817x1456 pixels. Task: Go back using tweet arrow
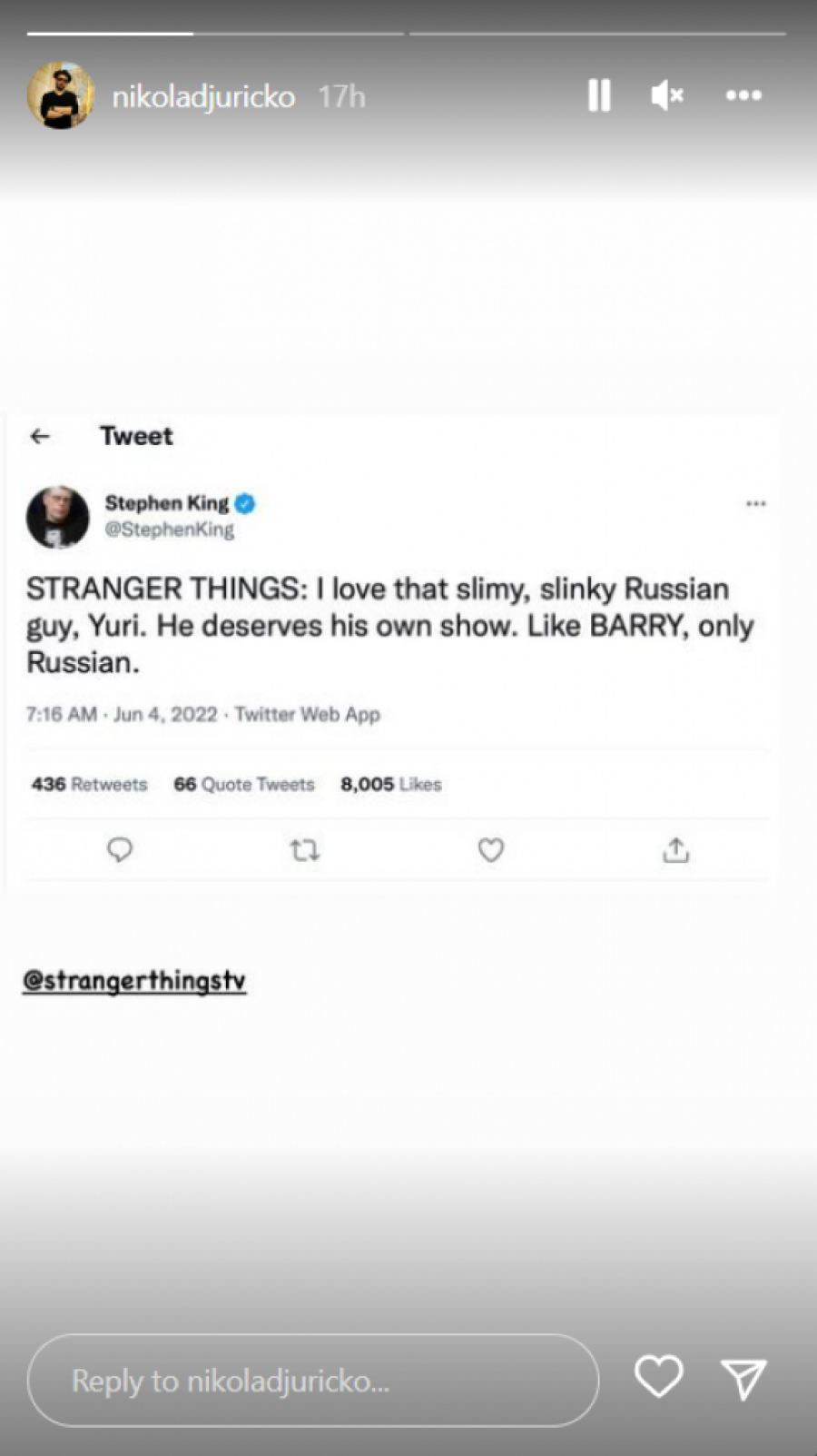click(x=40, y=437)
